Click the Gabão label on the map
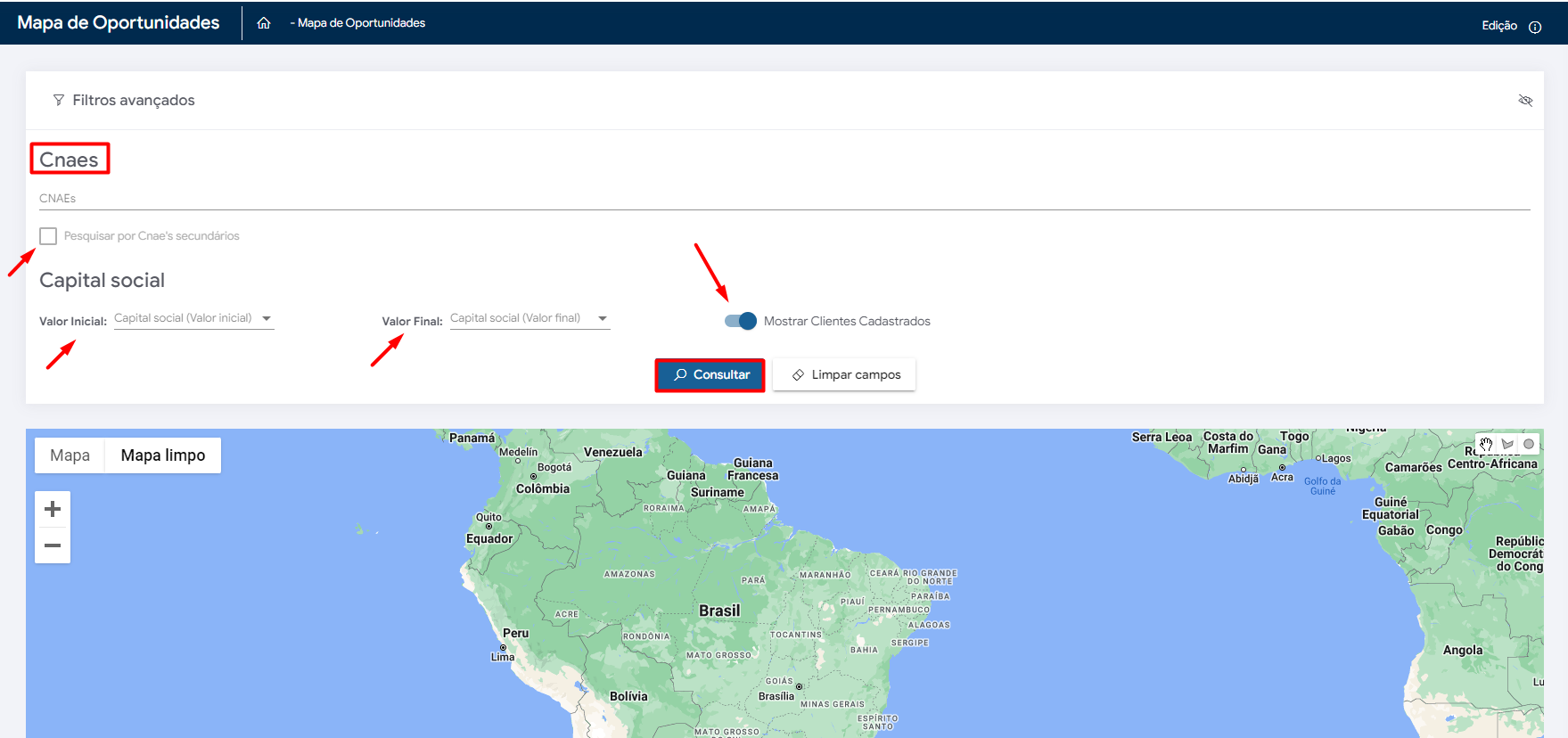Screen dimensions: 1568x738 coord(1396,530)
